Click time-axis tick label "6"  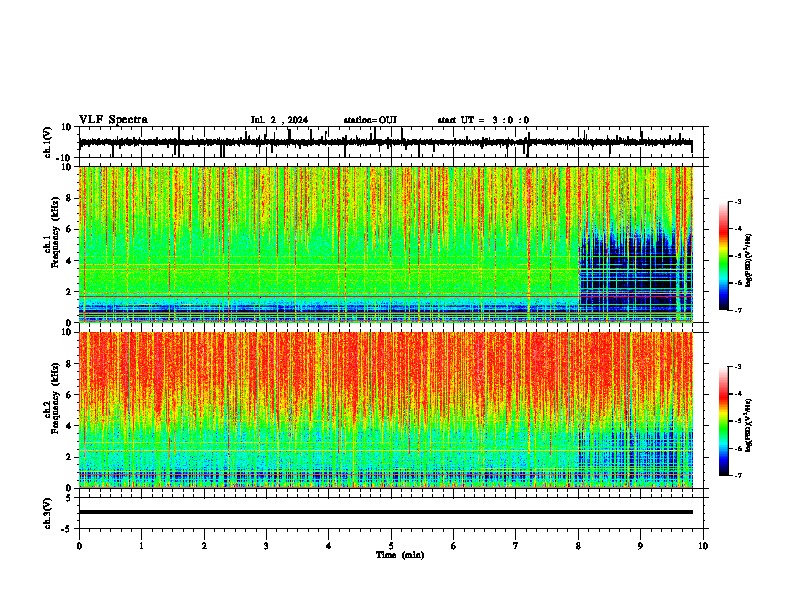pos(454,546)
